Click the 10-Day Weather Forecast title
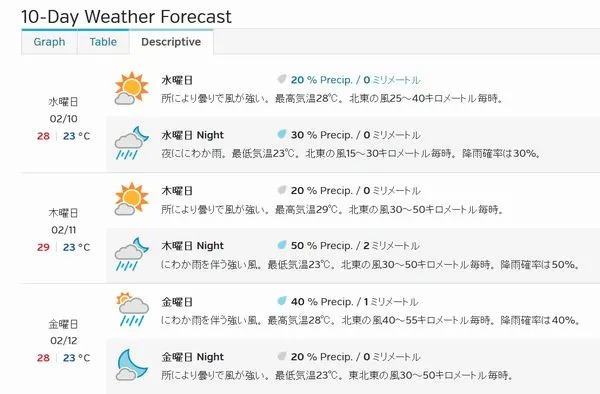 (126, 16)
